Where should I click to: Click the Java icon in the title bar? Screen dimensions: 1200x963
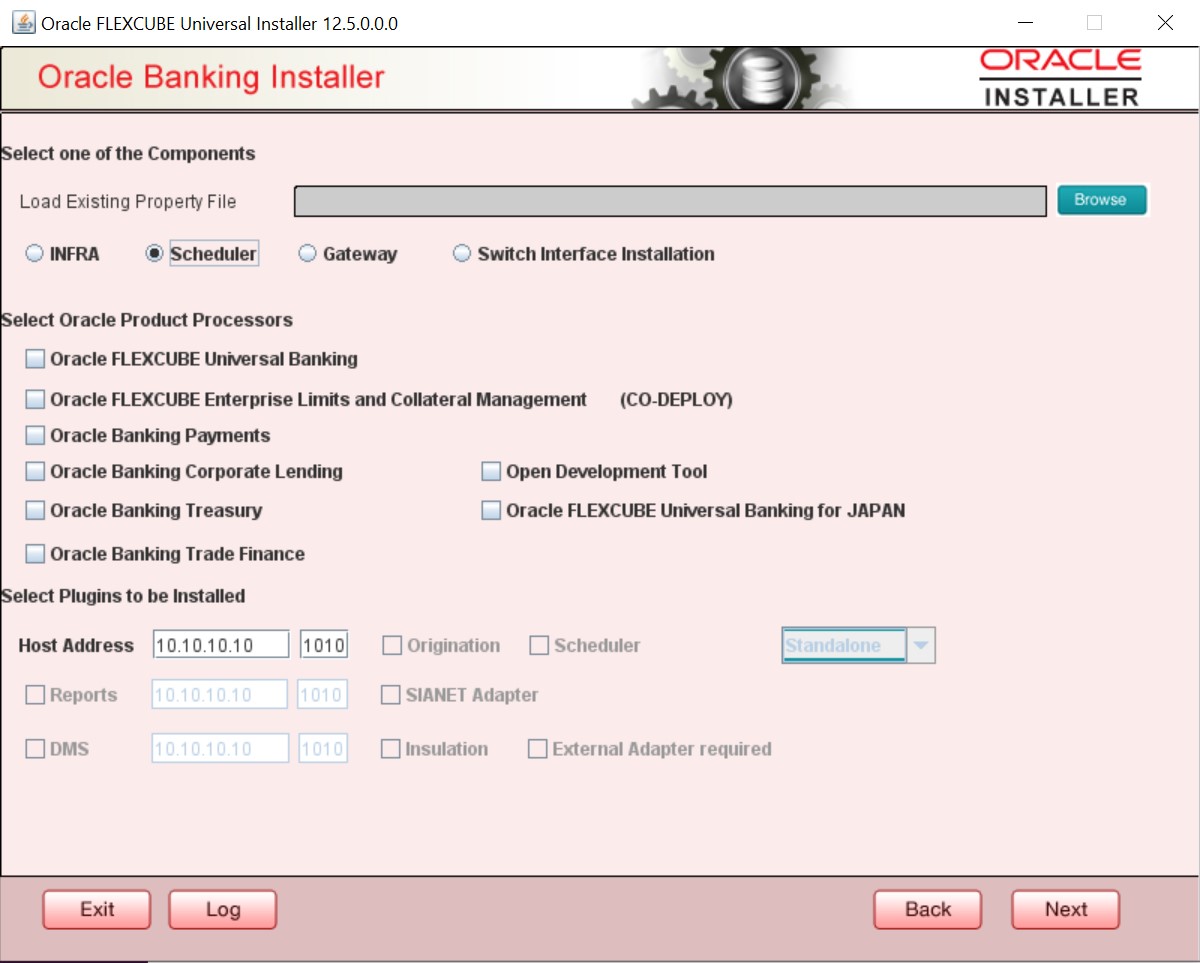(23, 22)
